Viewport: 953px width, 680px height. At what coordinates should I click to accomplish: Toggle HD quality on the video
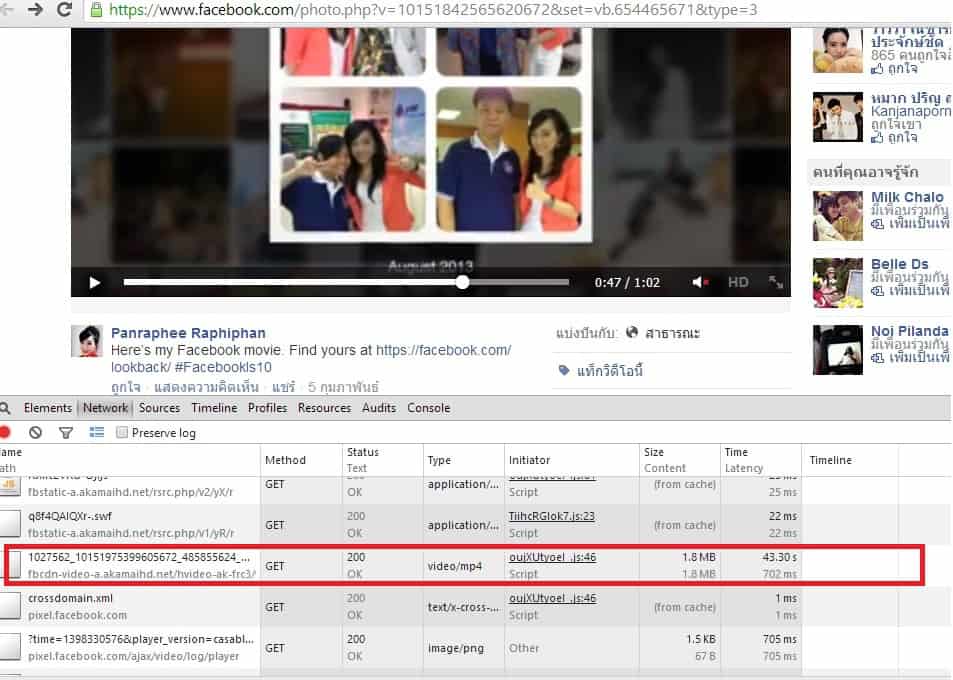coord(738,283)
